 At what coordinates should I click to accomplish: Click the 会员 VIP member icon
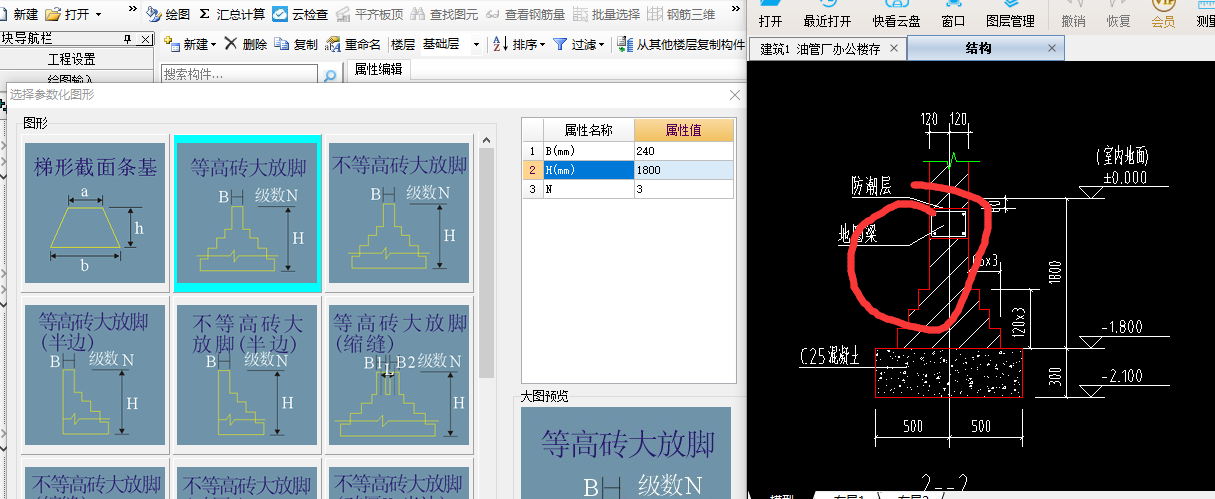[x=1163, y=14]
